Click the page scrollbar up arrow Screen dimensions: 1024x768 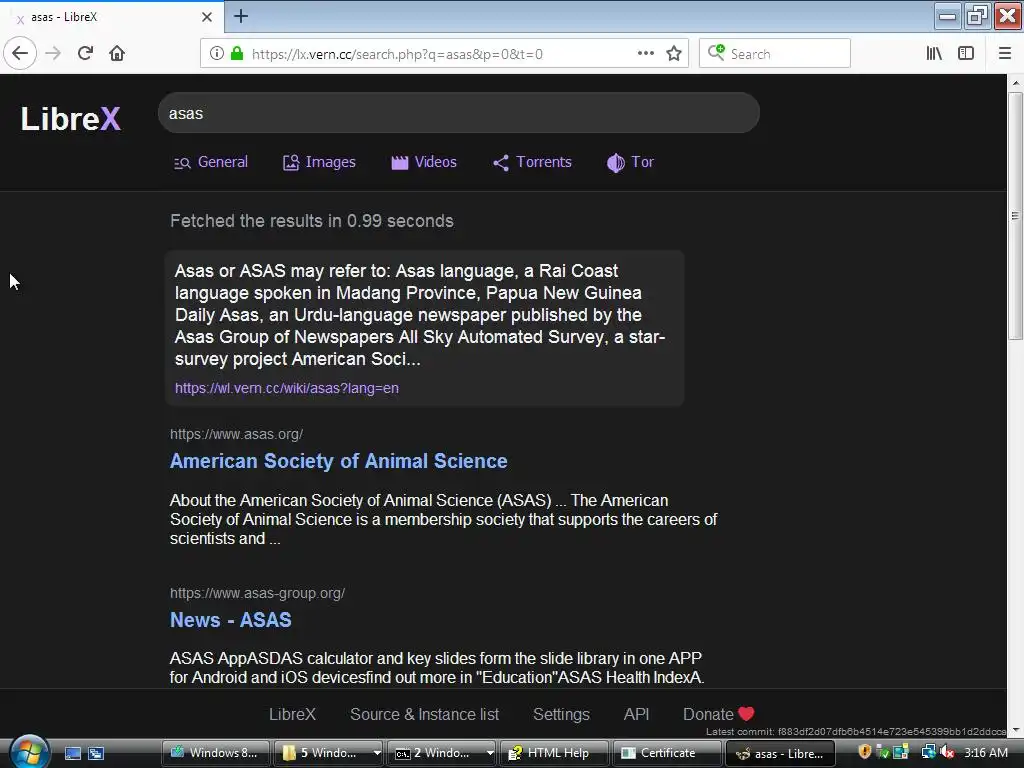pos(1015,83)
